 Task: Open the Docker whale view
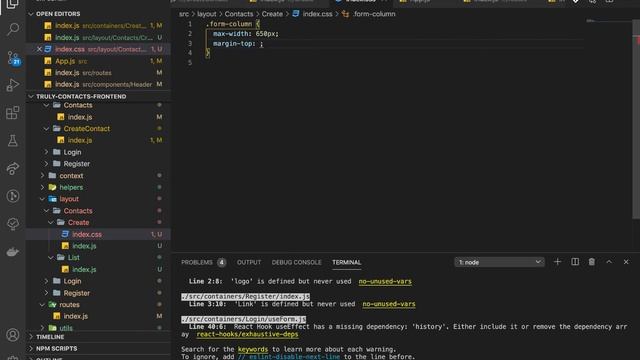[x=13, y=252]
